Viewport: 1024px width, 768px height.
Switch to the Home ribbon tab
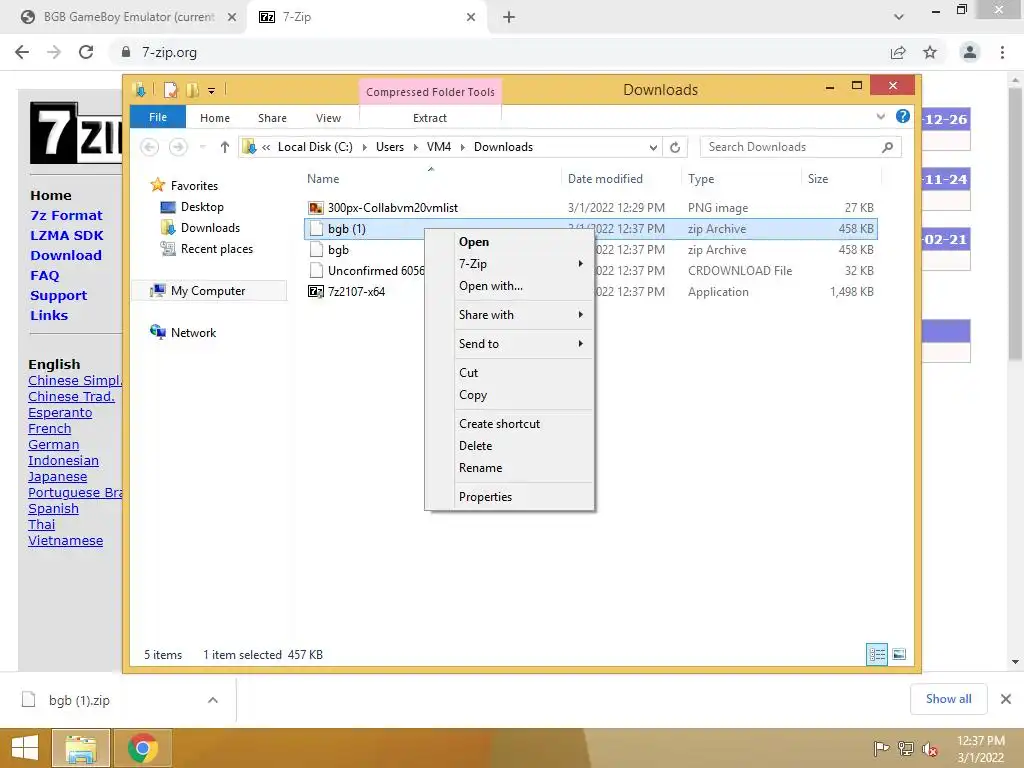[x=215, y=118]
